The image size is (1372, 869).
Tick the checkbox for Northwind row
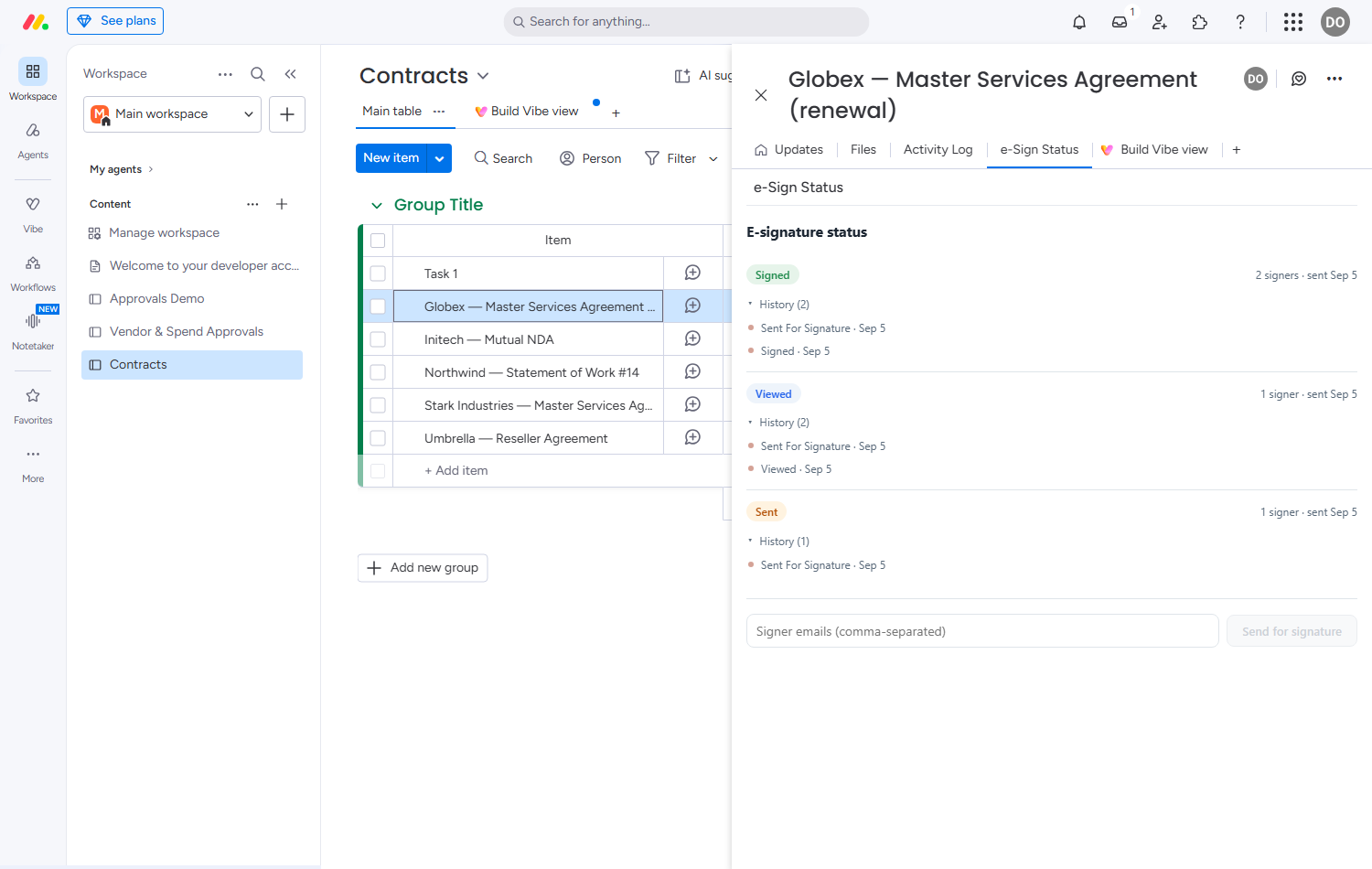tap(378, 372)
